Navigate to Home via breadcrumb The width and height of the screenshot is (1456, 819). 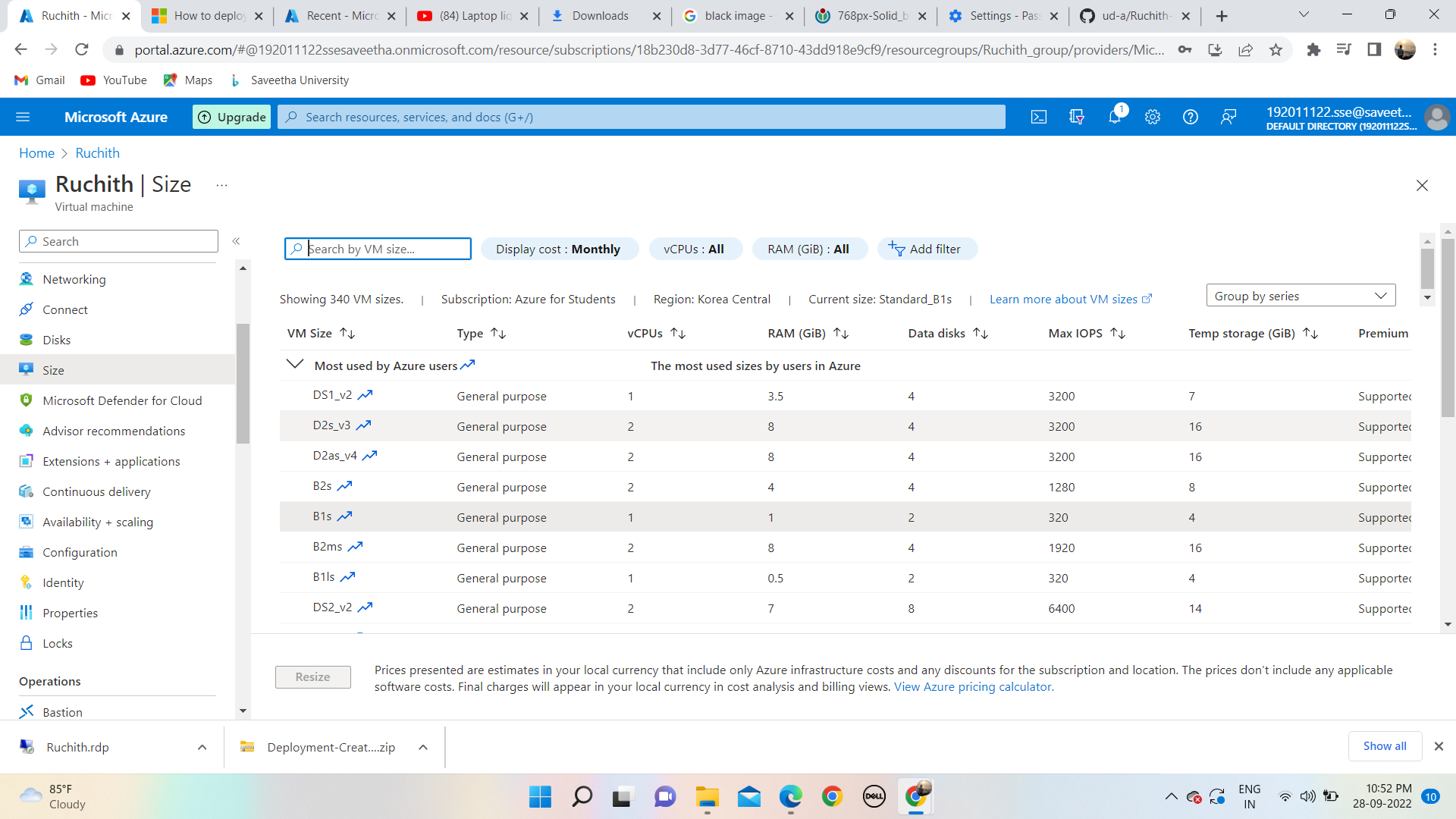point(36,152)
